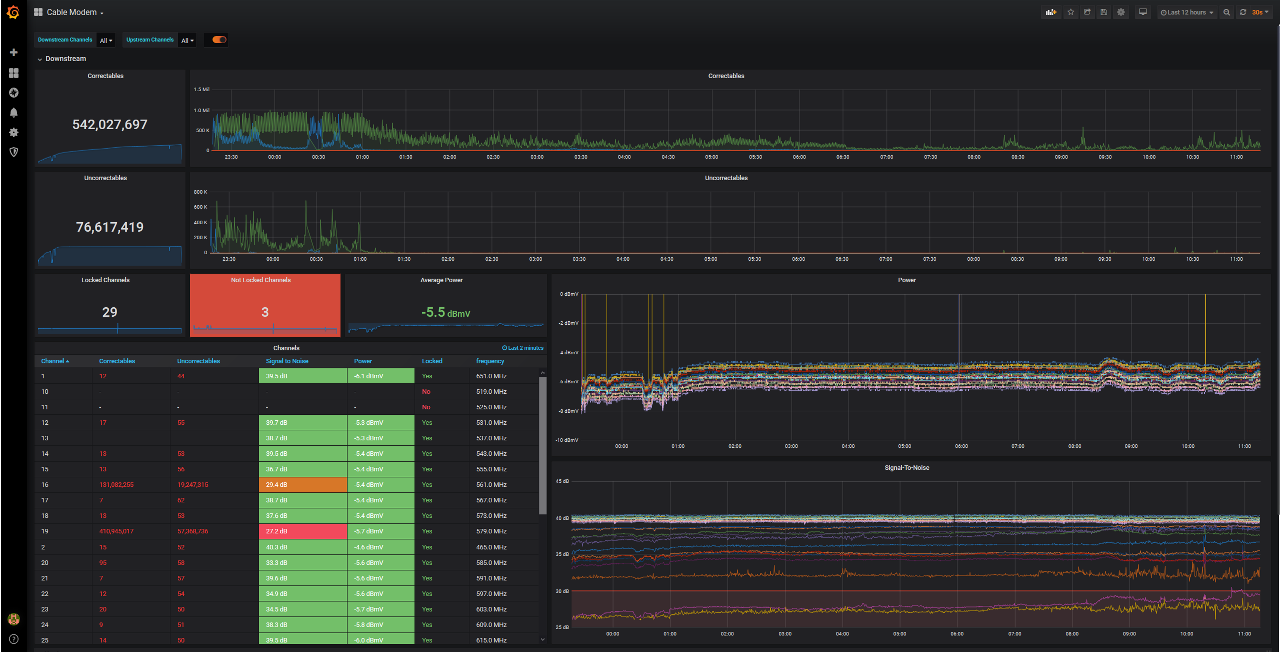Open the Share dashboard icon
This screenshot has height=652, width=1280.
1087,12
